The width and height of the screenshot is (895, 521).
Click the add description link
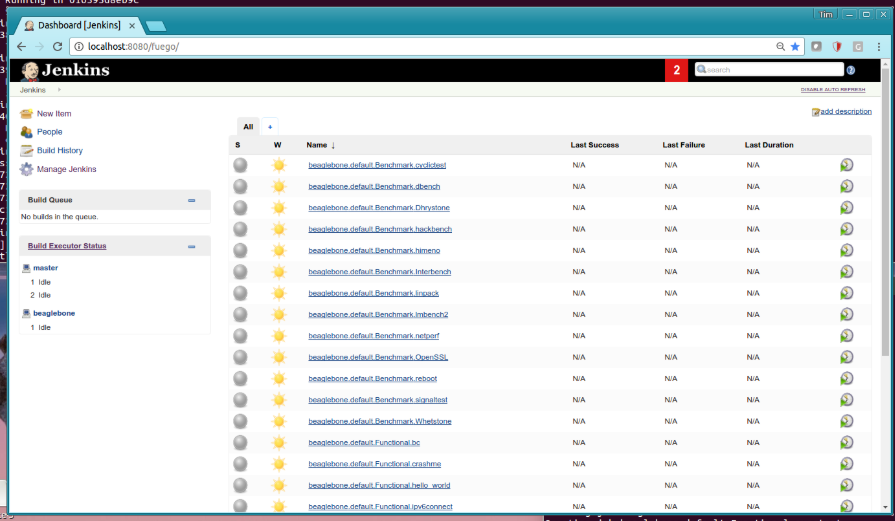[x=846, y=111]
